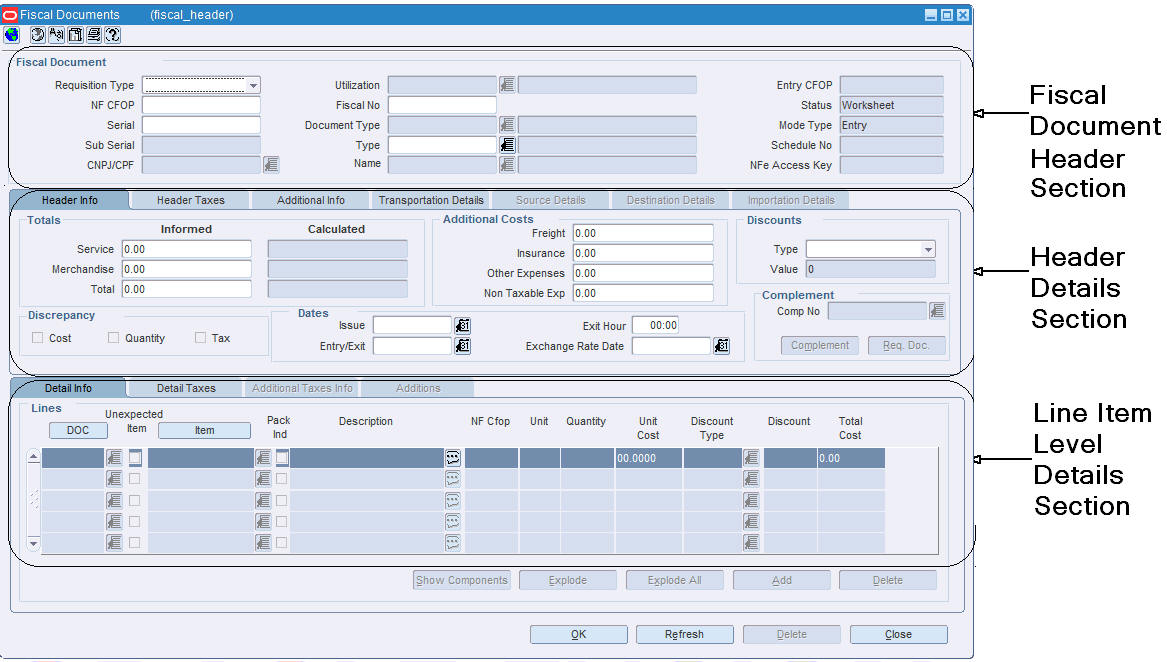The height and width of the screenshot is (662, 1167).
Task: Open the Issue date calendar icon
Action: click(462, 325)
